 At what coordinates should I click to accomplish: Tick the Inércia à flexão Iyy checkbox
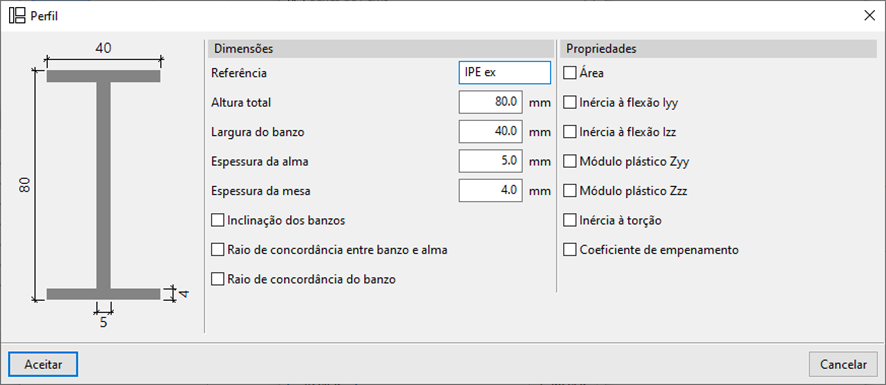click(570, 102)
